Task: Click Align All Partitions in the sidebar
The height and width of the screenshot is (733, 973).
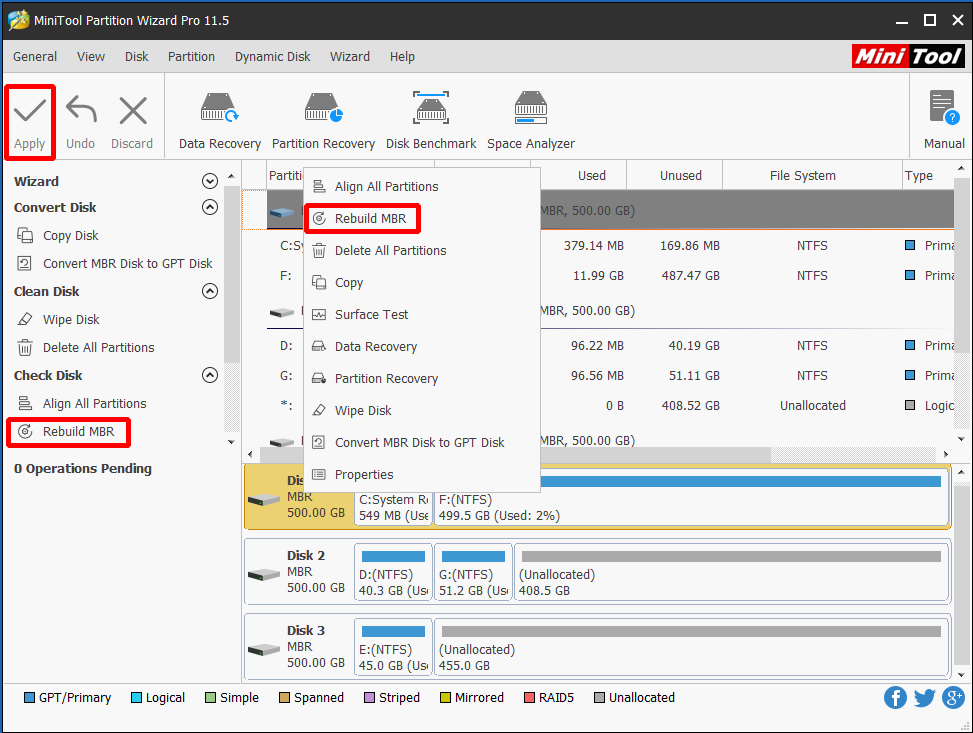Action: (82, 403)
